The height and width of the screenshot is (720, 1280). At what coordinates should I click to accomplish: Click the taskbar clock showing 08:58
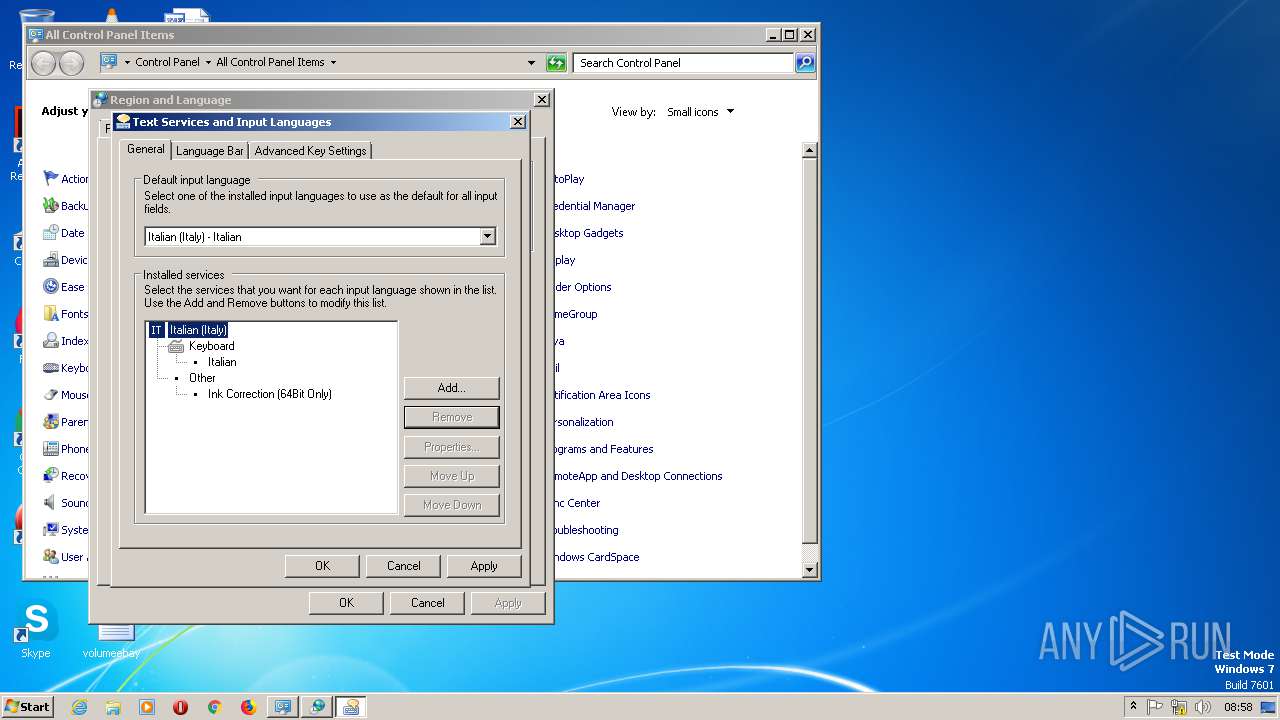tap(1238, 707)
